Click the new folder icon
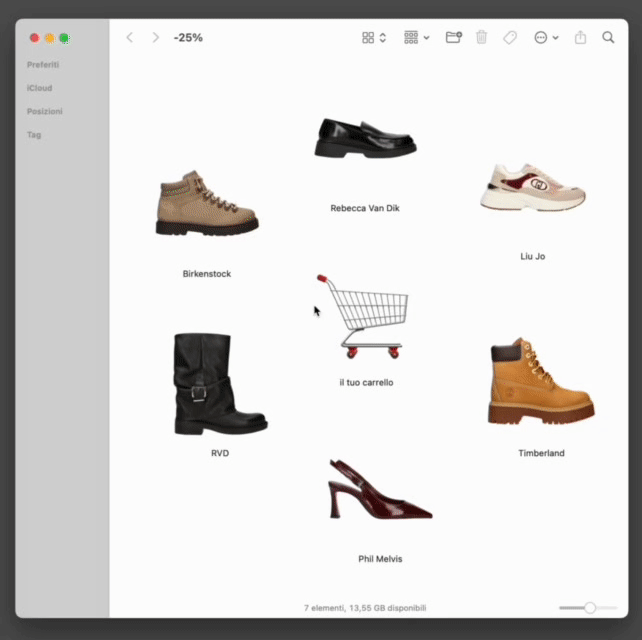 coord(454,37)
